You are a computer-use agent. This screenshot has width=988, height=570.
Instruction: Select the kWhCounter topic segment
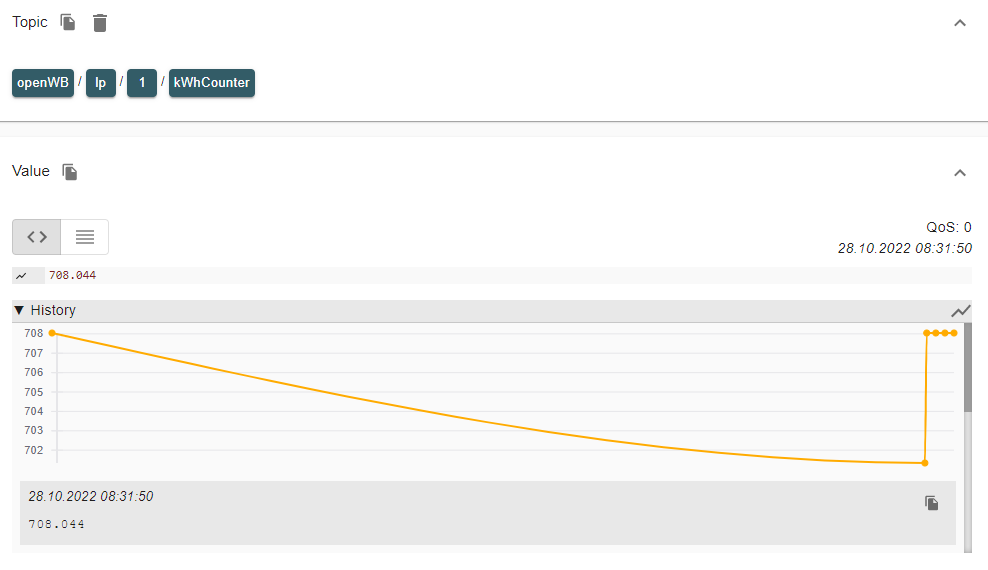point(211,83)
